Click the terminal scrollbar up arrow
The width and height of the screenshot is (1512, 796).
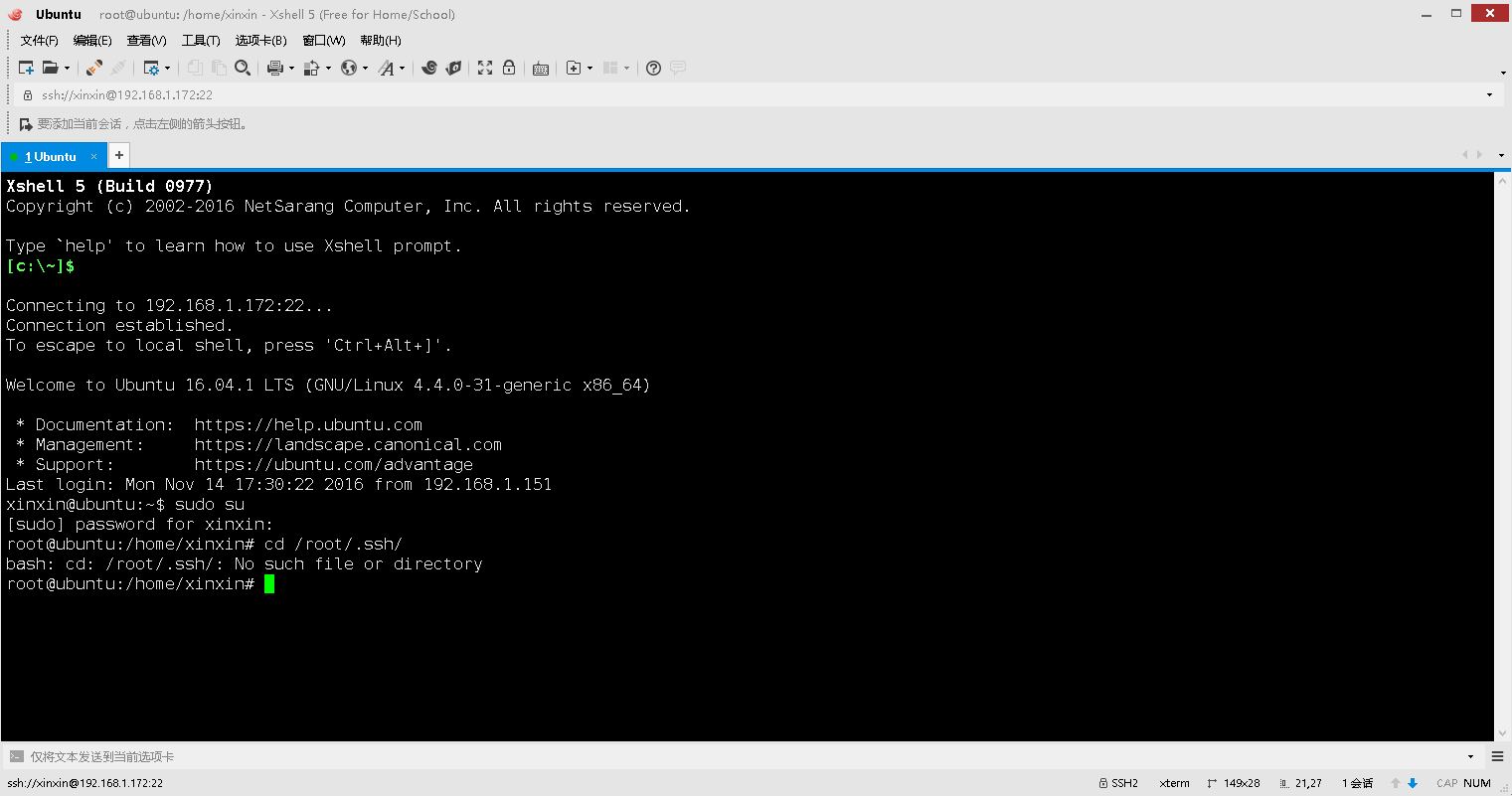point(1503,180)
